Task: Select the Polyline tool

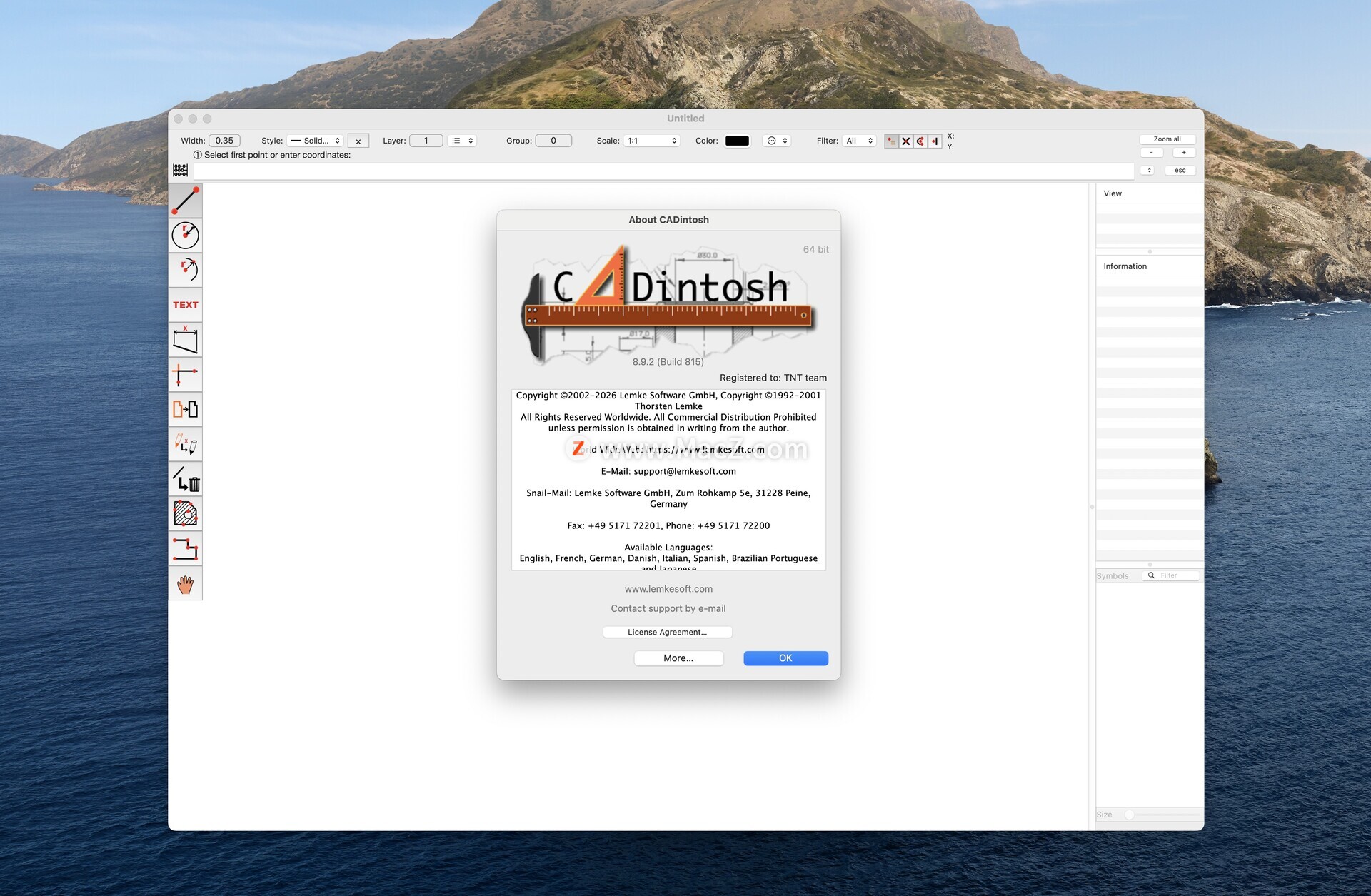Action: 186,548
